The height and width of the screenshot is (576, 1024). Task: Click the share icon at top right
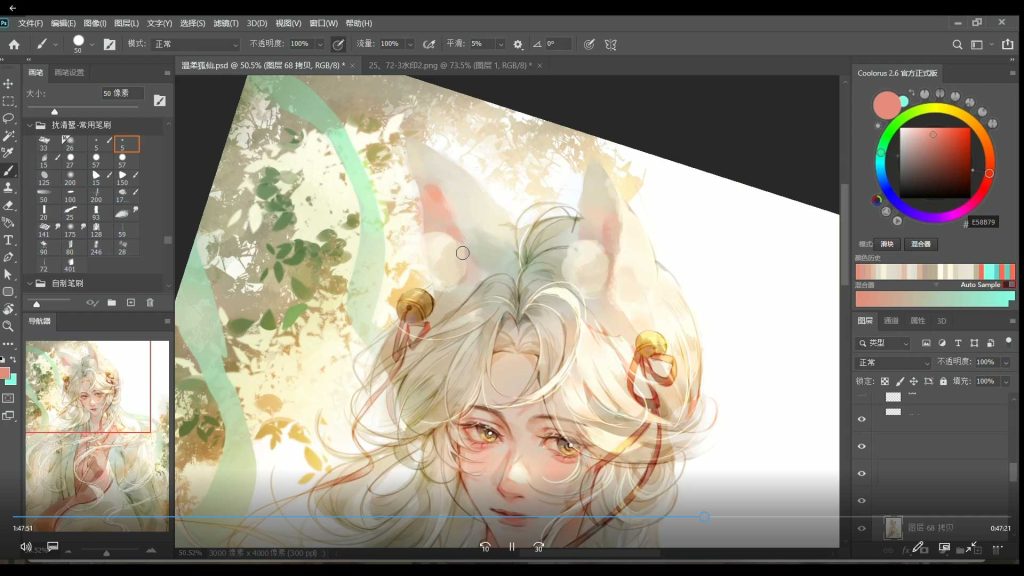(x=1008, y=44)
